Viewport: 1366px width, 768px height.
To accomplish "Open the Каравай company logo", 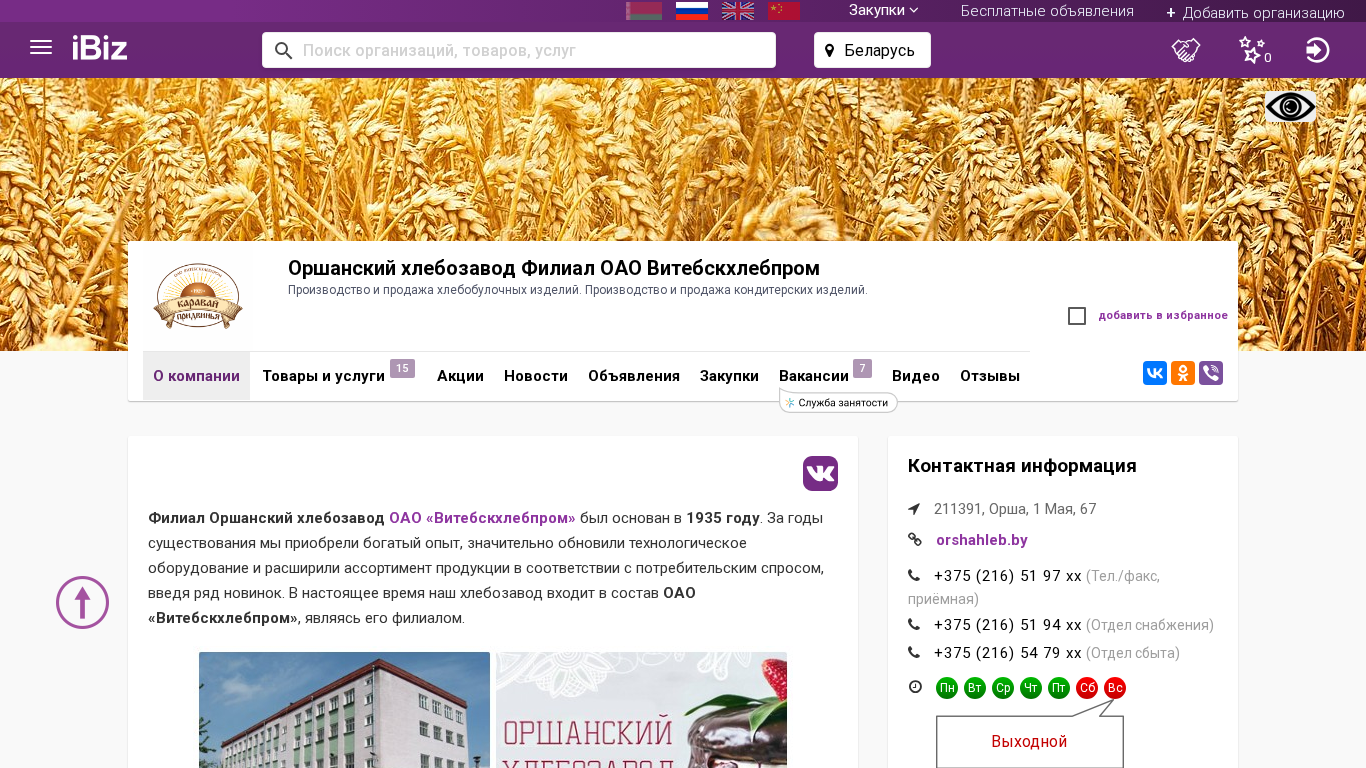I will pos(198,297).
